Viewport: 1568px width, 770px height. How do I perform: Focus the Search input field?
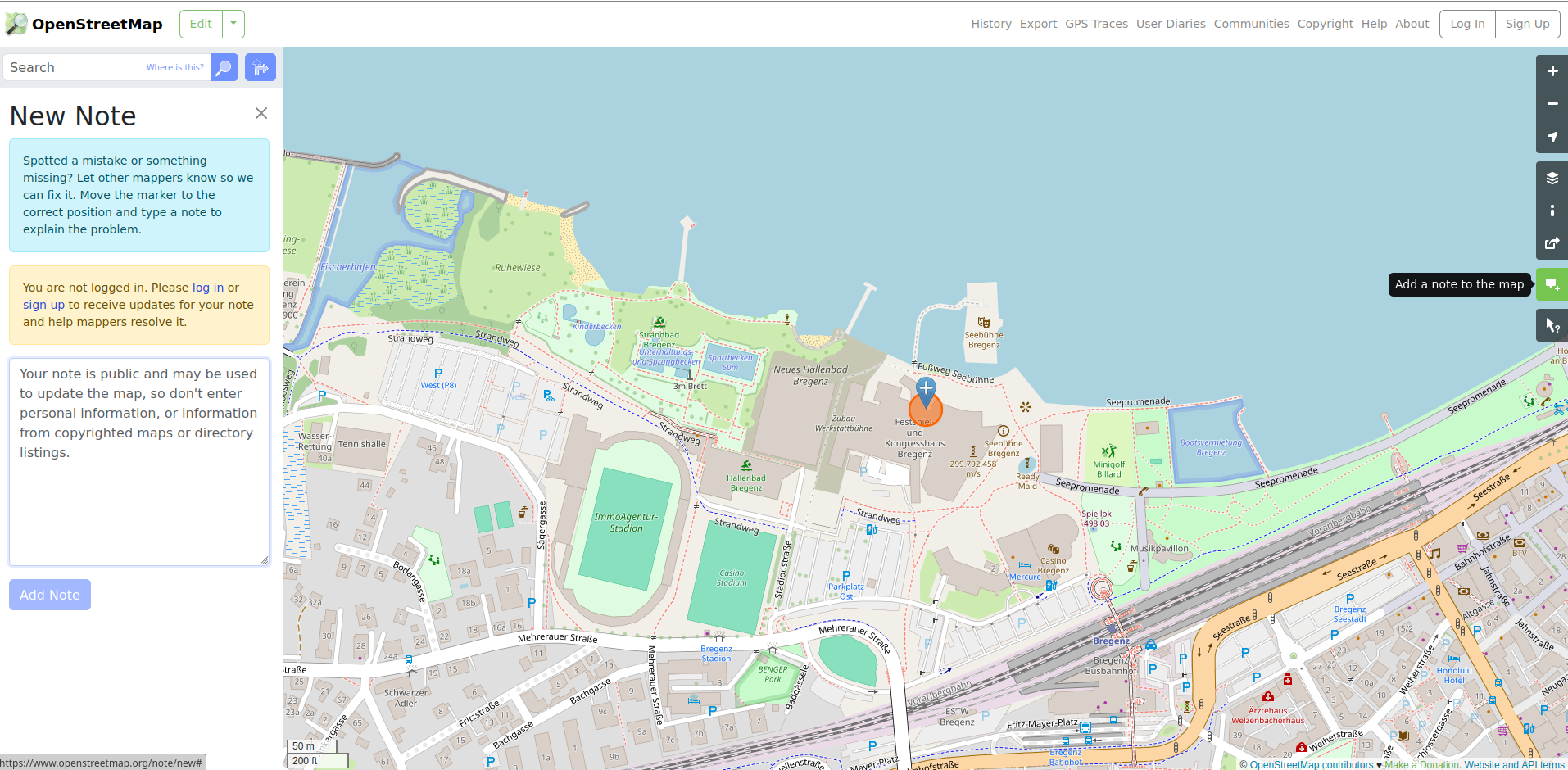(x=106, y=67)
